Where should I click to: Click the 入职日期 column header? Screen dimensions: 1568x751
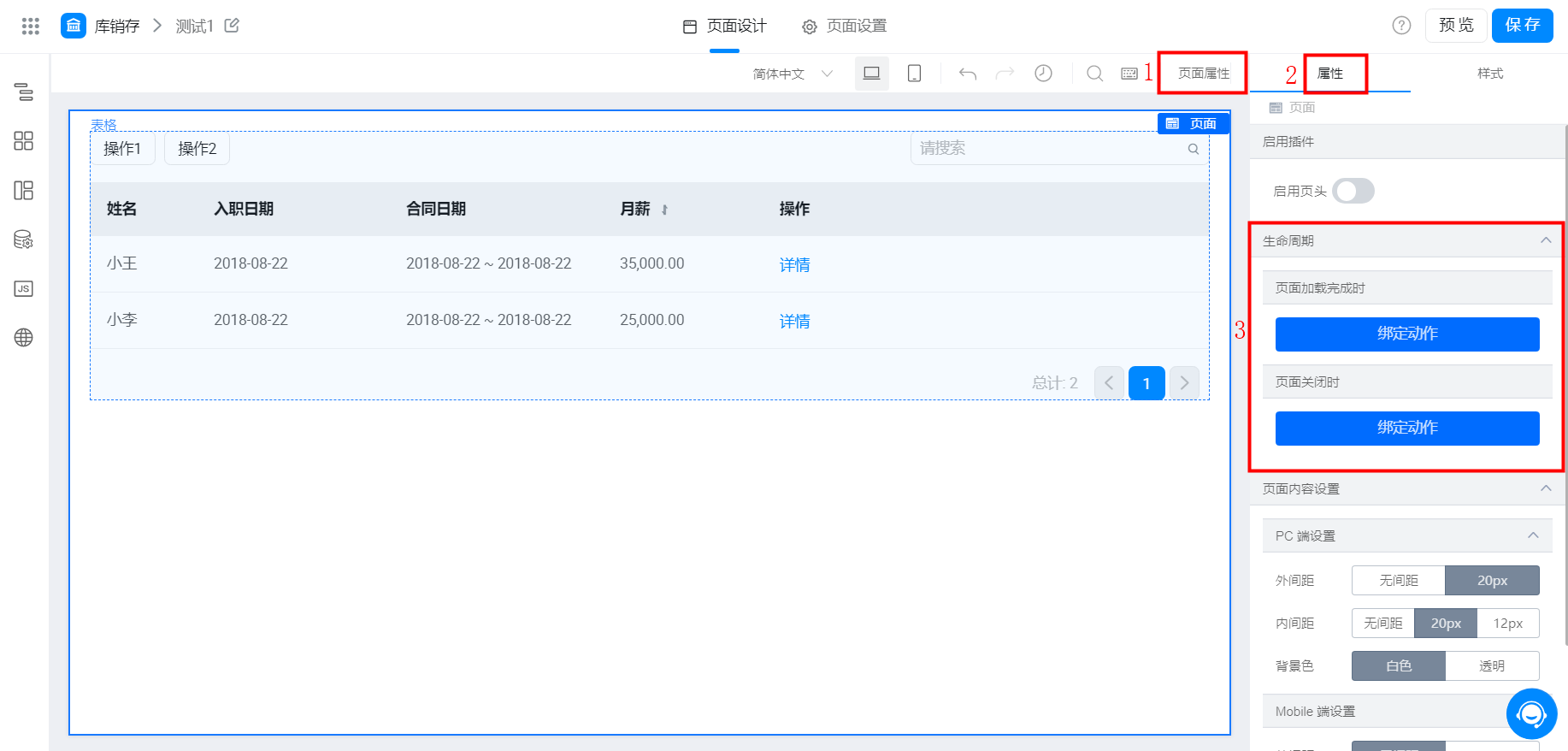pyautogui.click(x=244, y=209)
